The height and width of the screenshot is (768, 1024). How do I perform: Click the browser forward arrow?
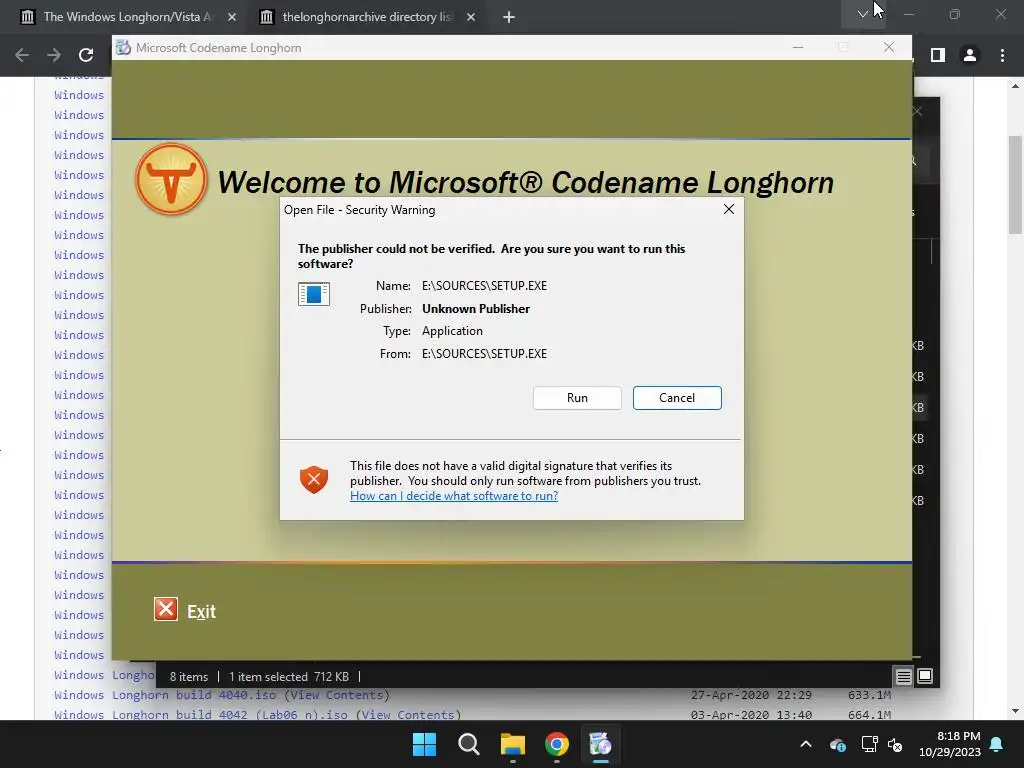(x=54, y=55)
